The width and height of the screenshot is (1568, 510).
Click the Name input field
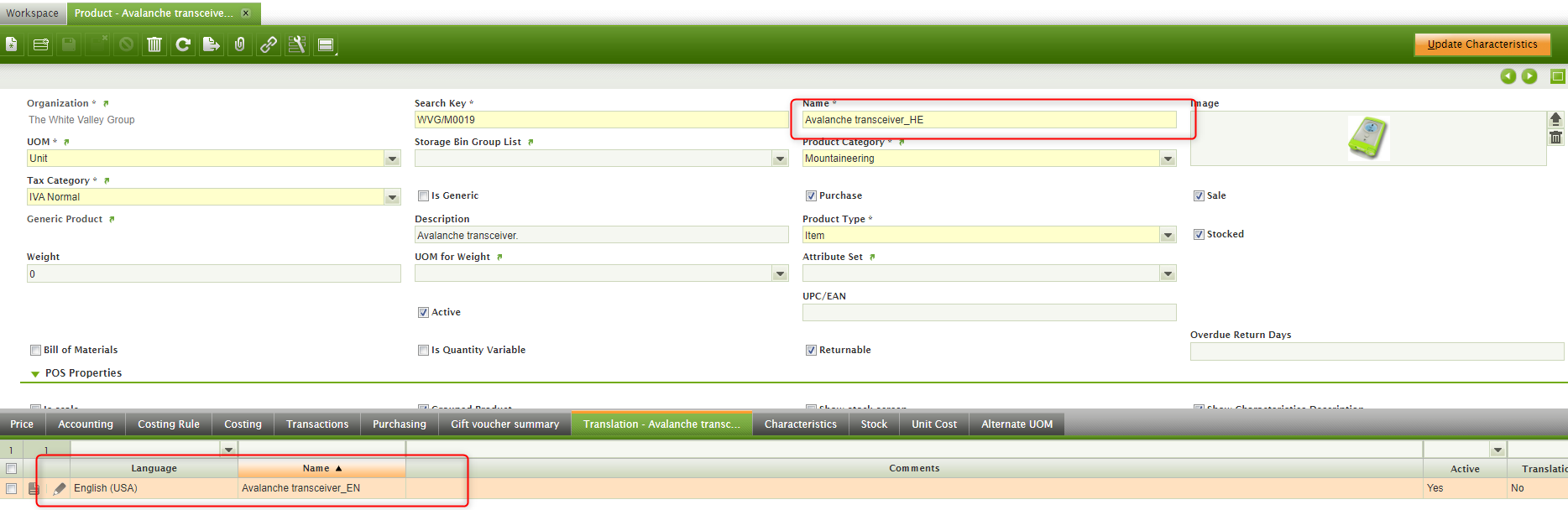pyautogui.click(x=989, y=120)
